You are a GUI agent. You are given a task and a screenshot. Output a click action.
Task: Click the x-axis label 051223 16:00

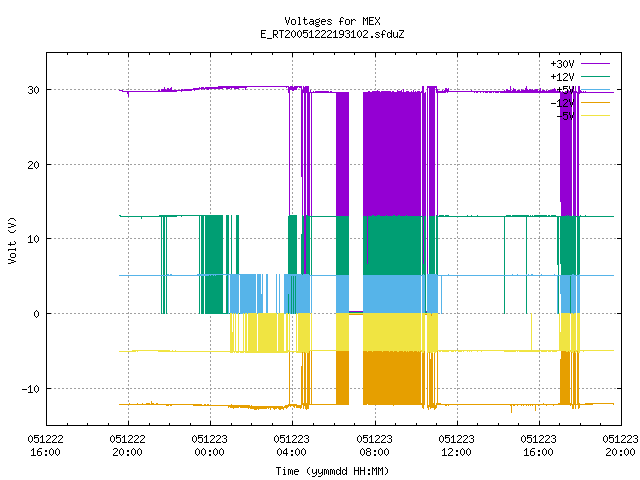[538, 446]
